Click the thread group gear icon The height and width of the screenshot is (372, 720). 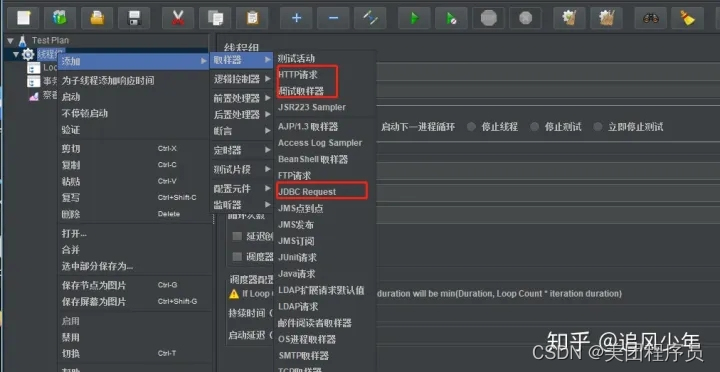28,55
